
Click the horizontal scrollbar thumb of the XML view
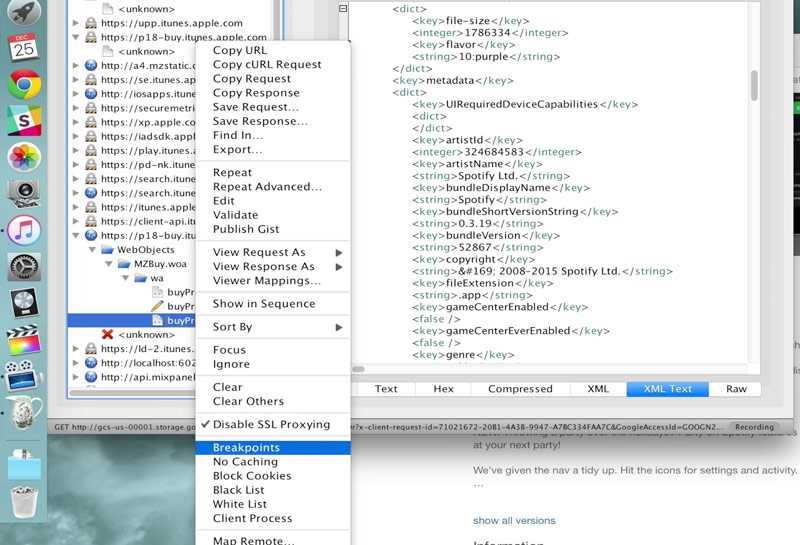pyautogui.click(x=359, y=369)
